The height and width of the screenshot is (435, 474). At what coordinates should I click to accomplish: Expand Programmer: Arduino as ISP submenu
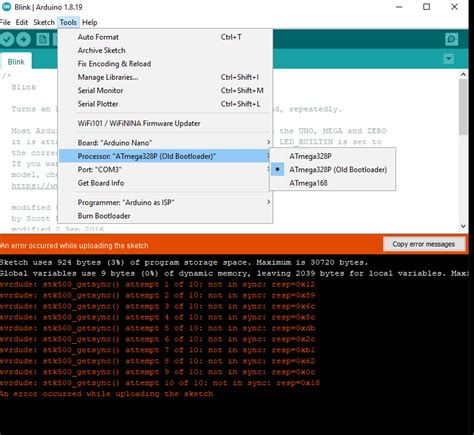click(165, 202)
